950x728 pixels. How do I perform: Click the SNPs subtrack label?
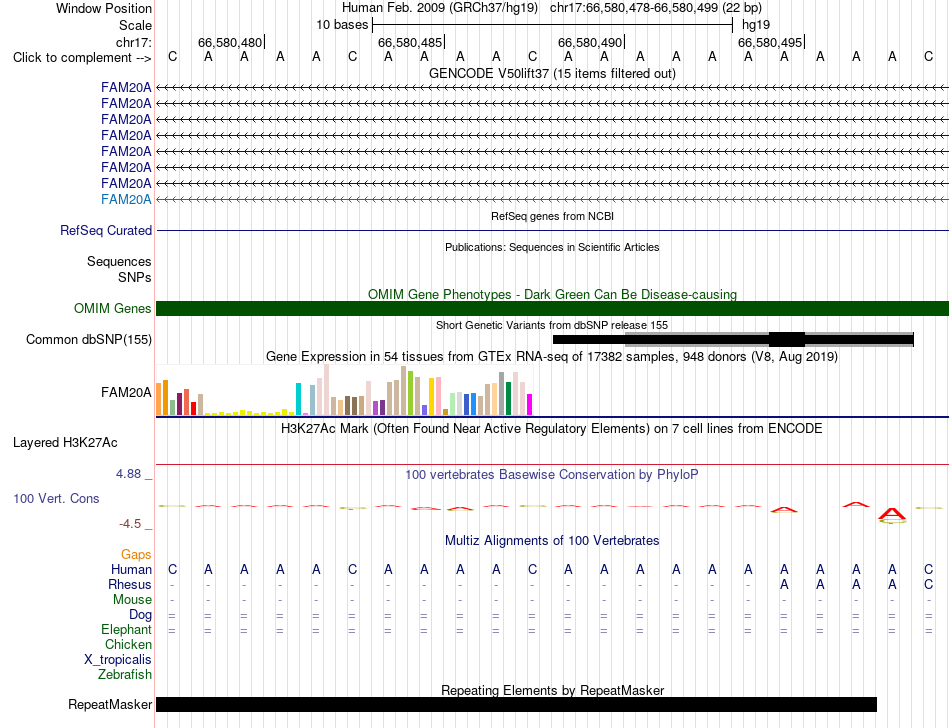tap(135, 277)
